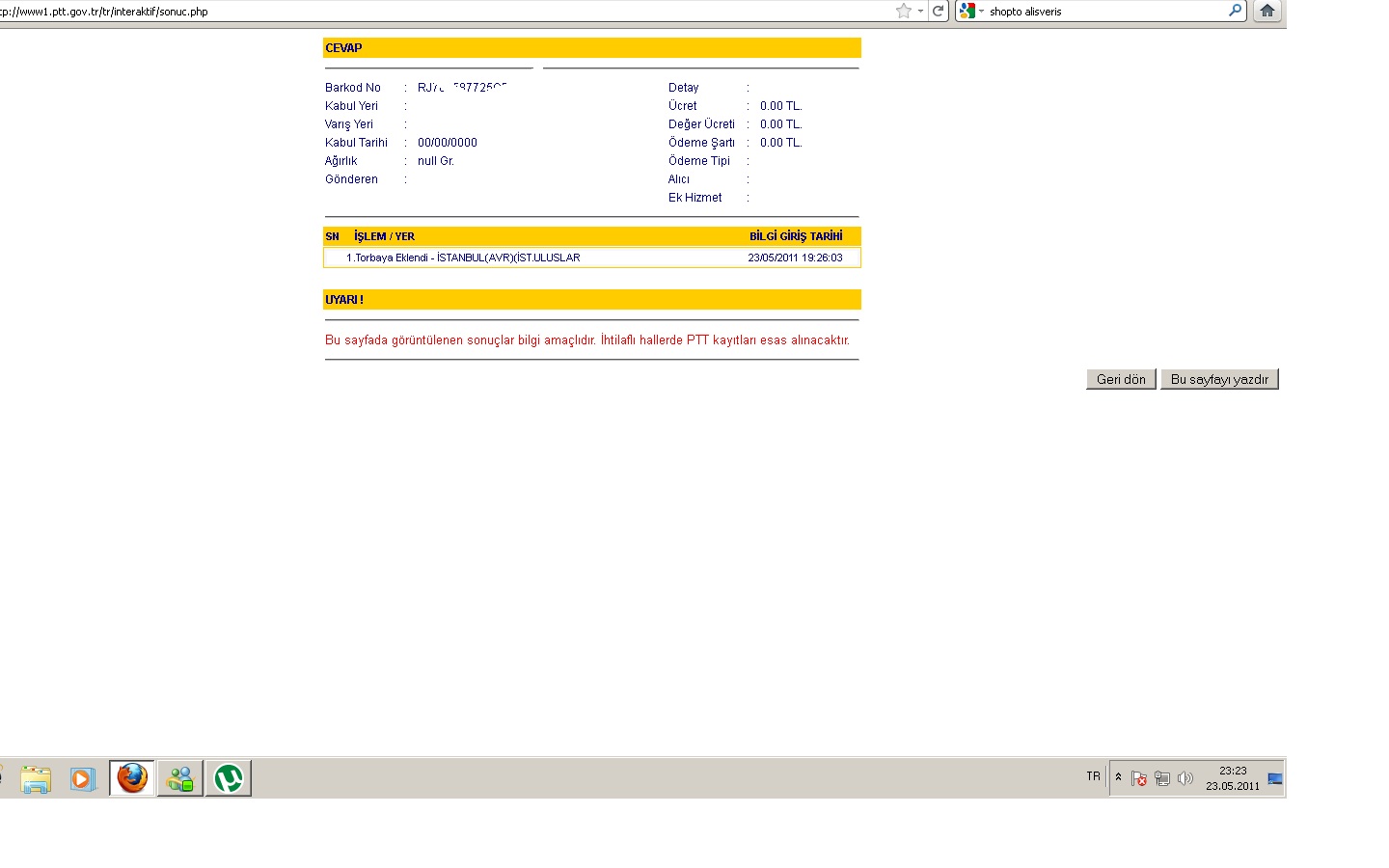Image resolution: width=1389 pixels, height=868 pixels.
Task: Open the Google search engine selector
Action: point(971,12)
